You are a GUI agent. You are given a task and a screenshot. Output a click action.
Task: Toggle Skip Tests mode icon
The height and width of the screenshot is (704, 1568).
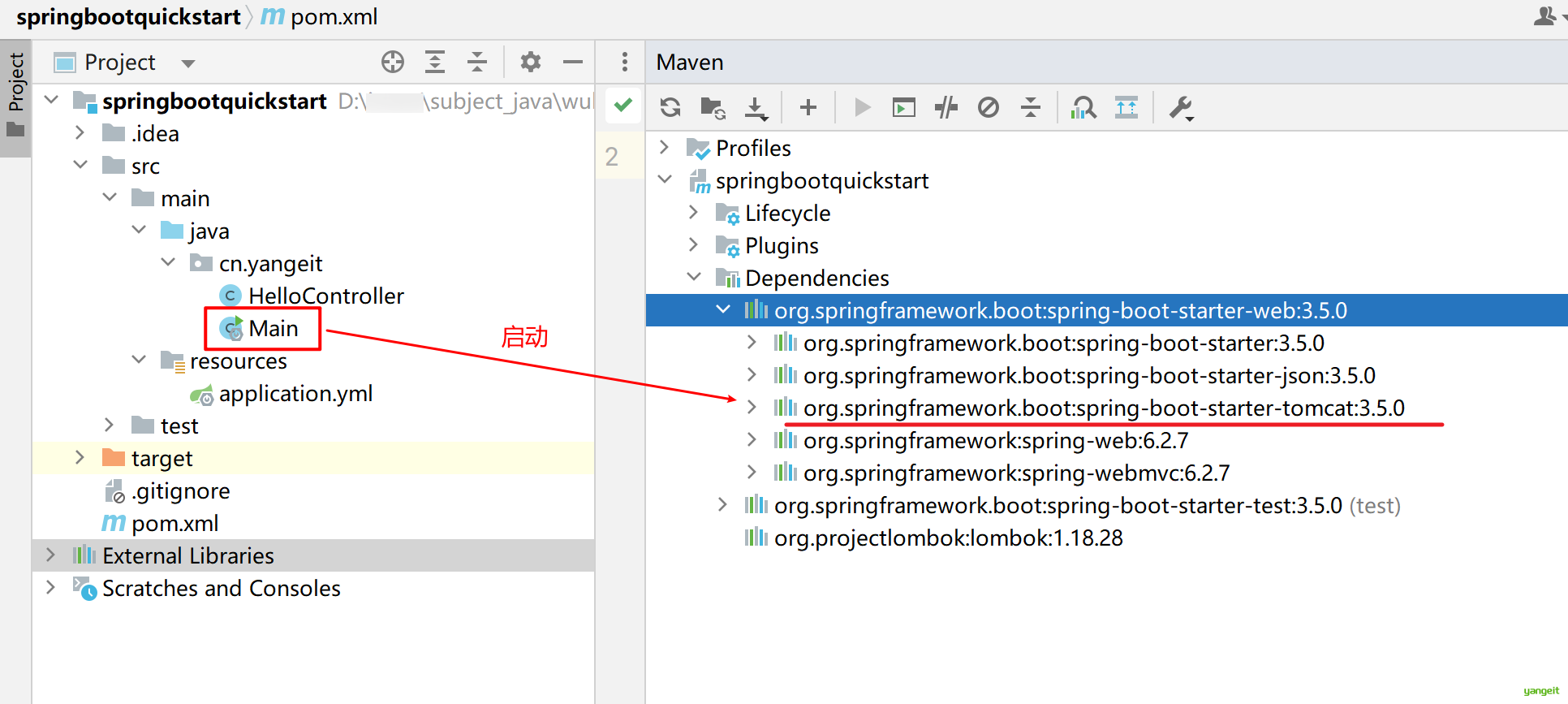pos(989,107)
